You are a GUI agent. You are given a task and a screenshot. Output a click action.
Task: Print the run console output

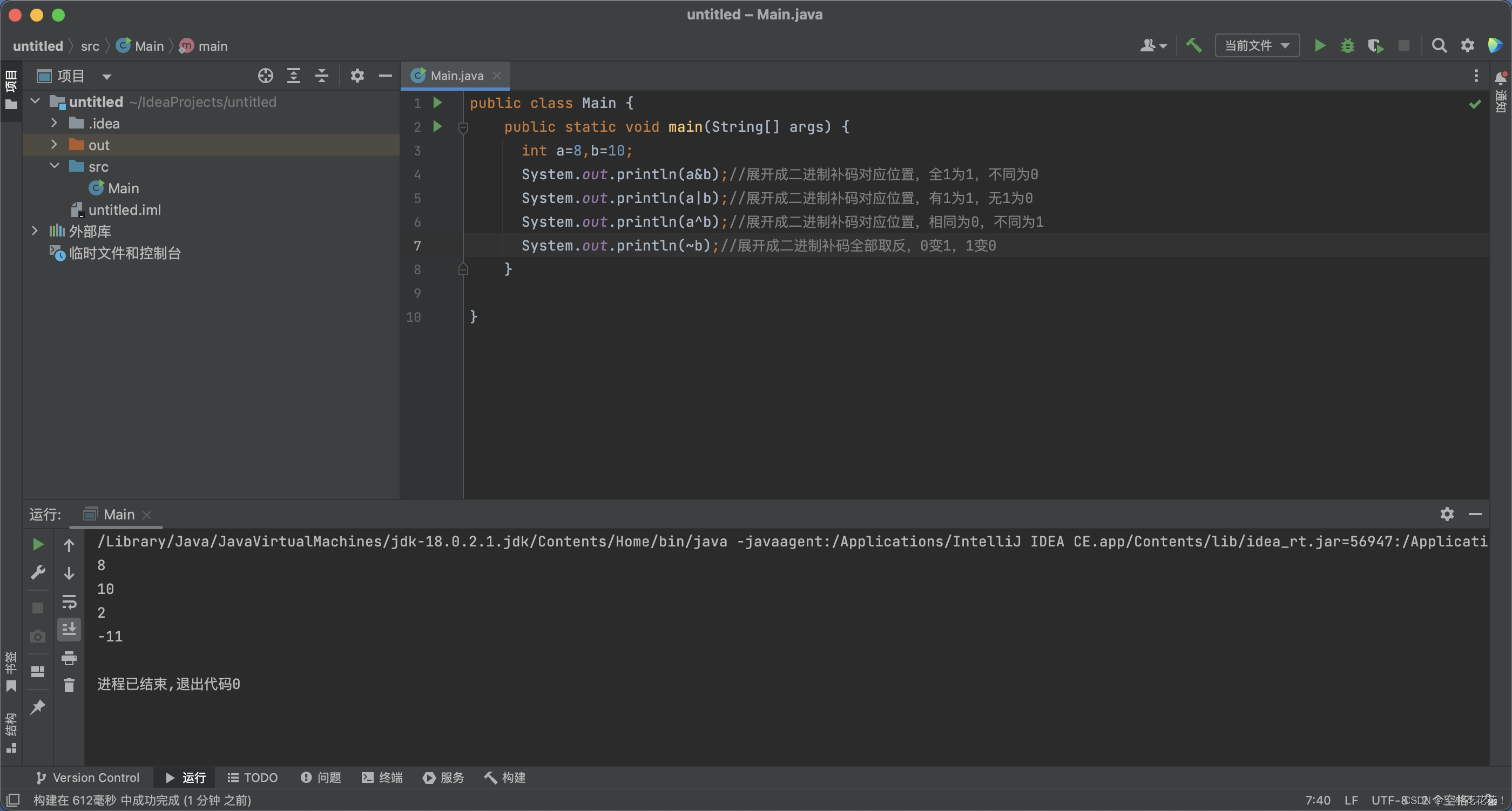pos(69,658)
